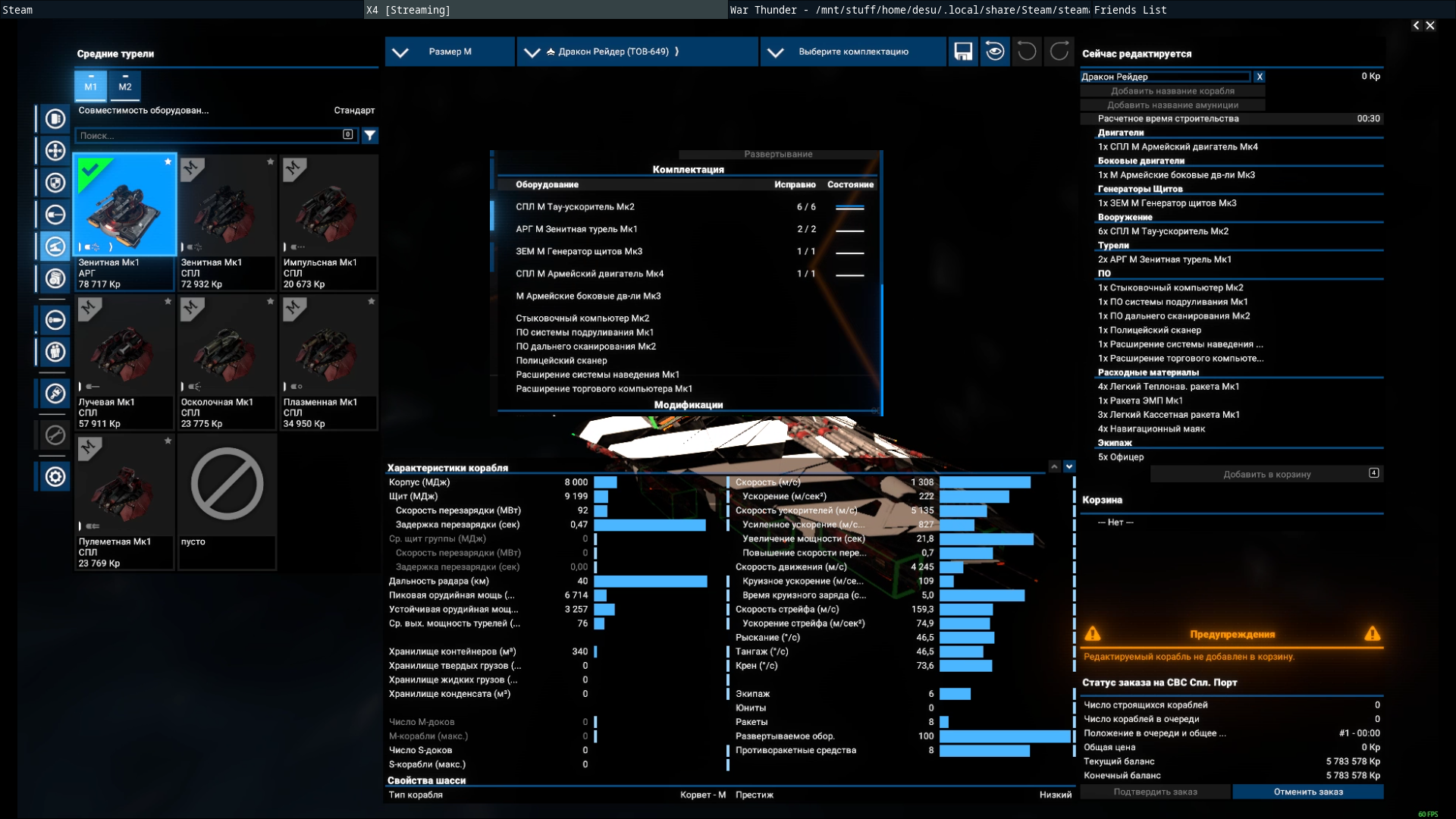Switch to the M2 turret slot tab
Screen dimensions: 1456x819
(x=125, y=85)
